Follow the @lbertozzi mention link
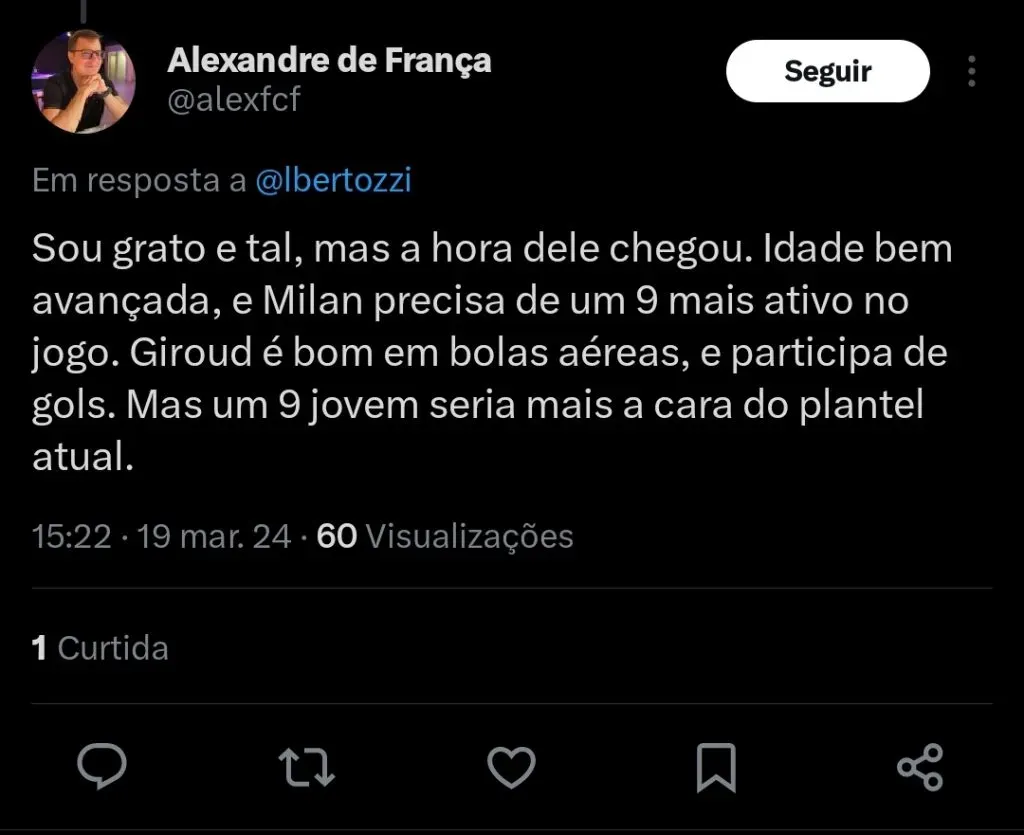 (x=334, y=181)
